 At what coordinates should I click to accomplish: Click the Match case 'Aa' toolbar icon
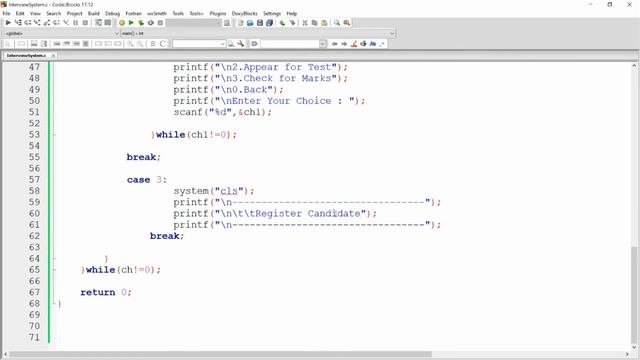coord(372,44)
